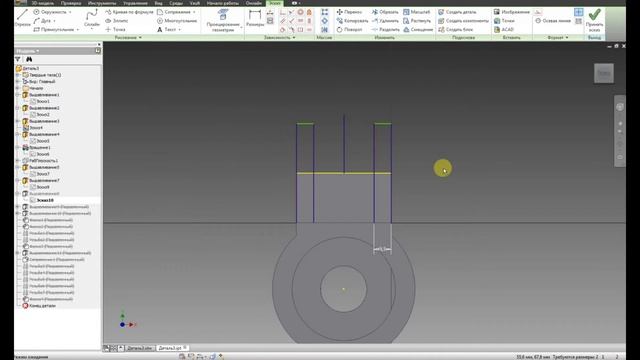The width and height of the screenshot is (640, 360).
Task: Open the Инструменты ribbon tab
Action: pos(102,3)
